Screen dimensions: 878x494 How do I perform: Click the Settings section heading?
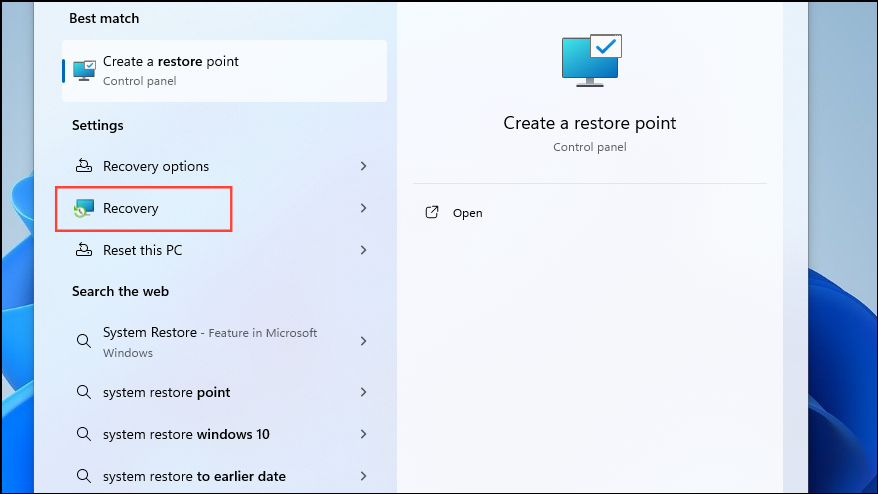[x=97, y=125]
